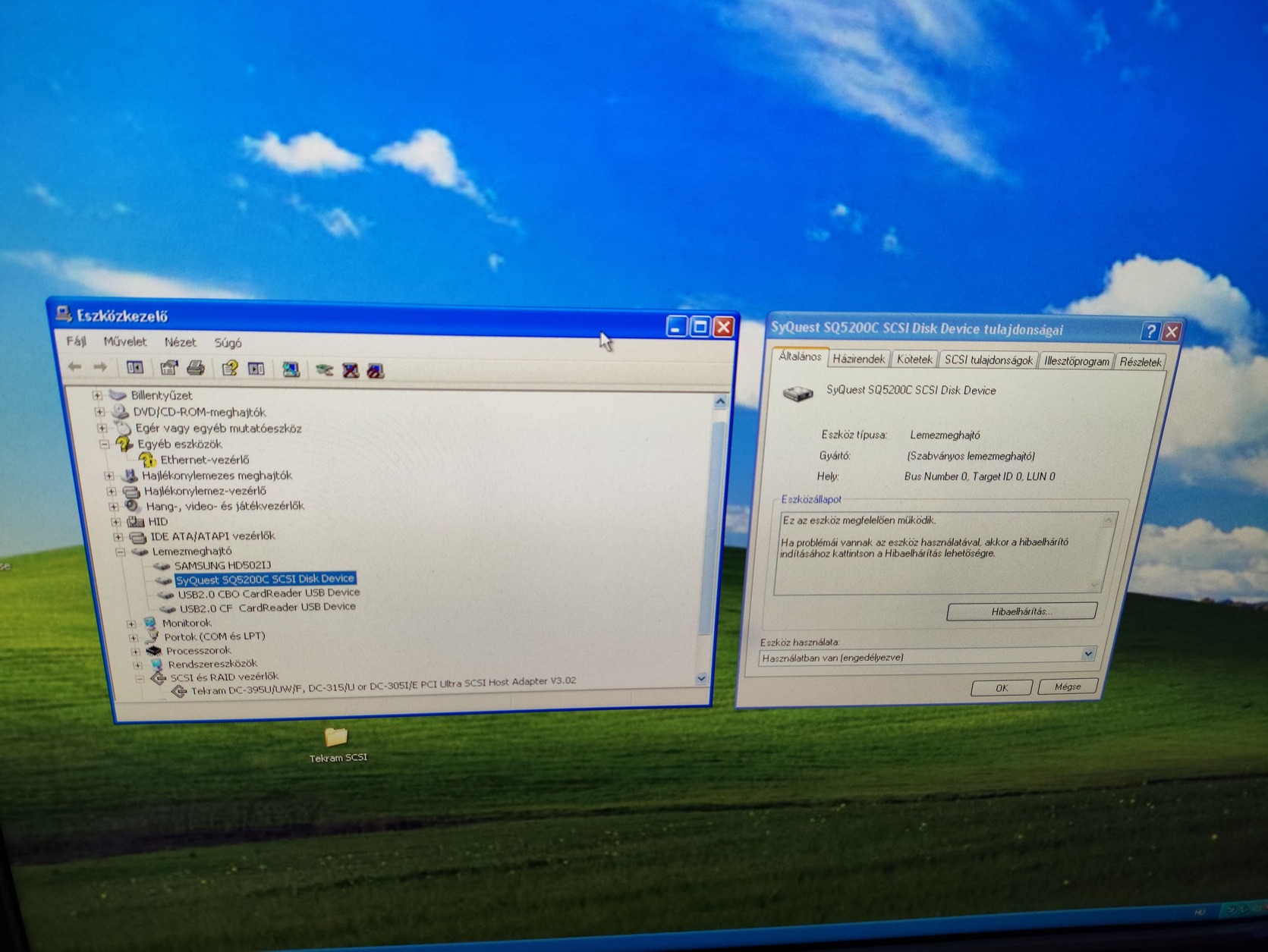Switch to the Illesztőprogram tab
Viewport: 1268px width, 952px height.
coord(1076,361)
